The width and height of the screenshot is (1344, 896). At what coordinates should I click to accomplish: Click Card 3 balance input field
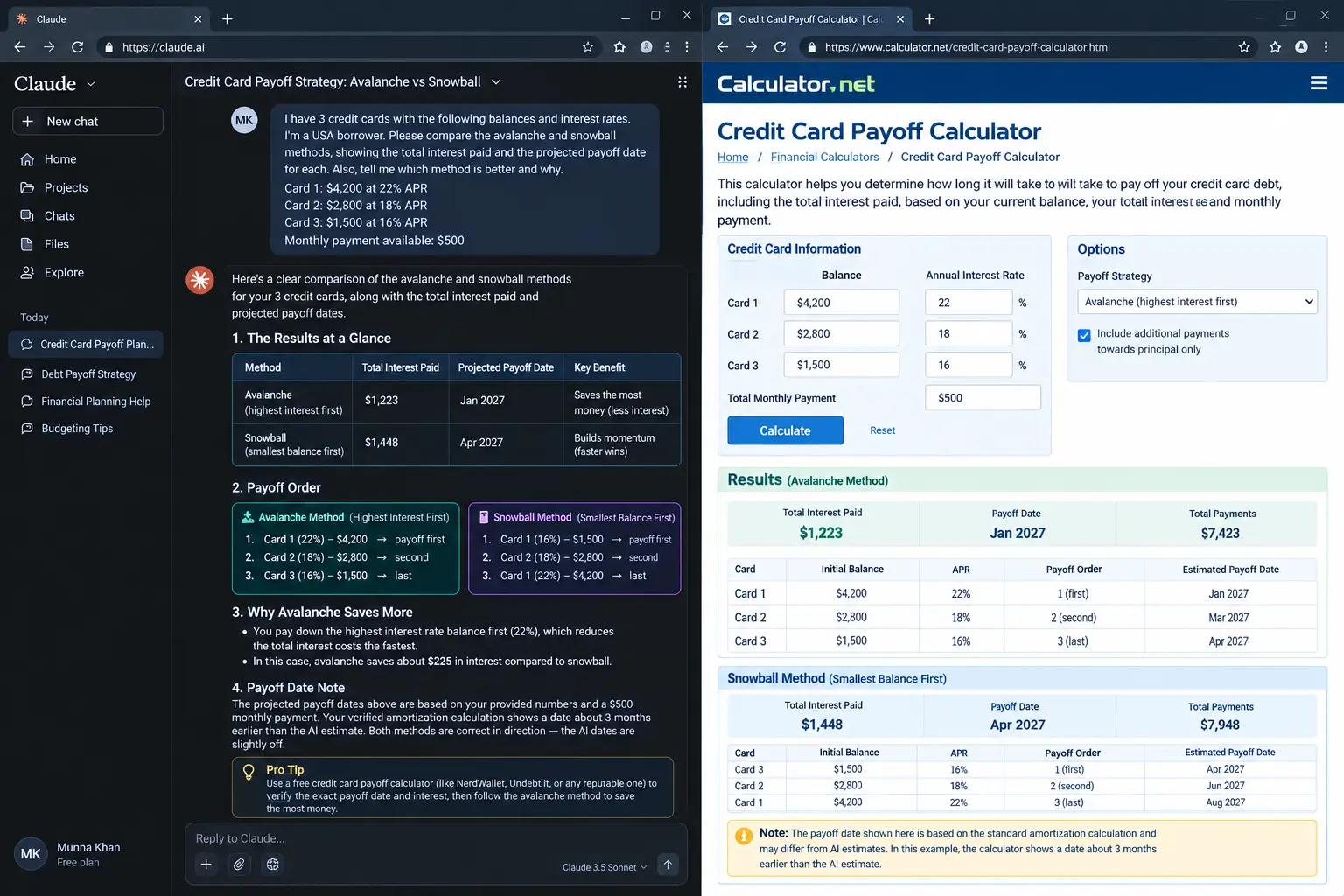tap(842, 365)
